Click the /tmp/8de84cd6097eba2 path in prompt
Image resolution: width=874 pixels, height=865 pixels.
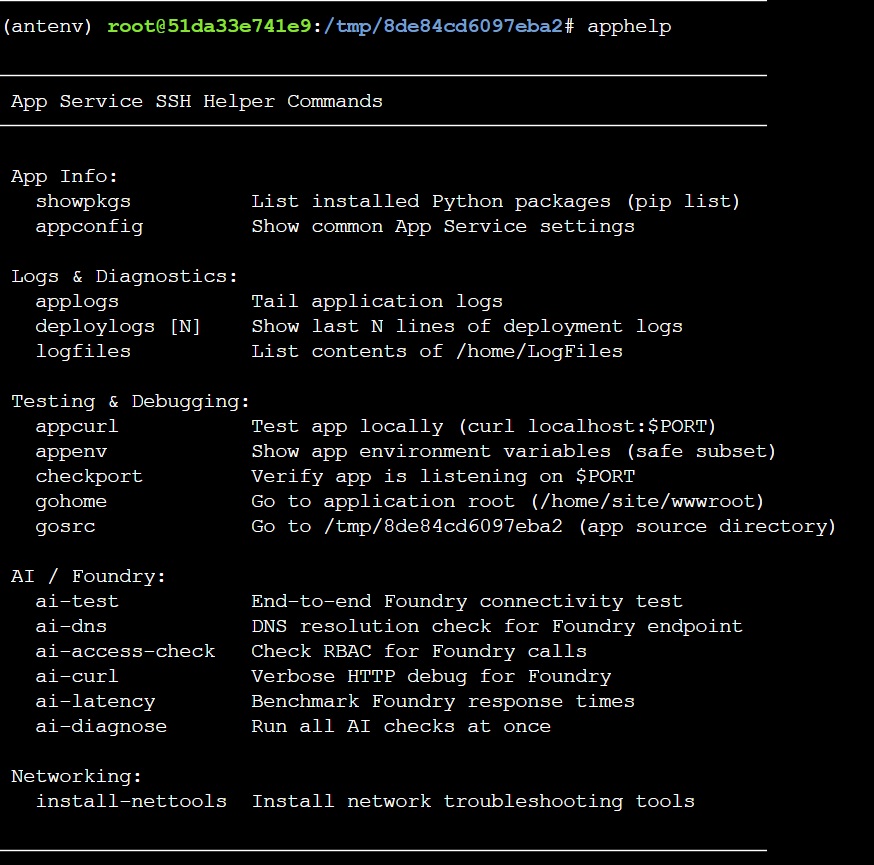(x=443, y=27)
